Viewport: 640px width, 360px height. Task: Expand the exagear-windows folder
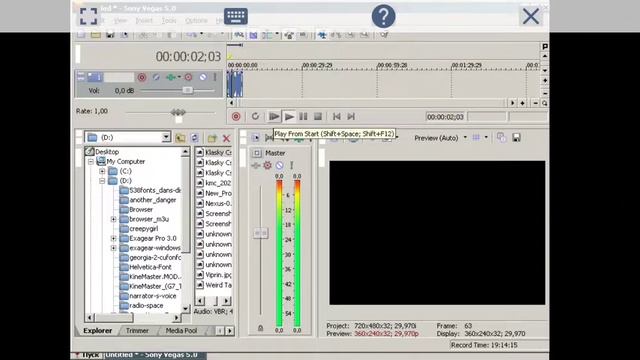(113, 248)
